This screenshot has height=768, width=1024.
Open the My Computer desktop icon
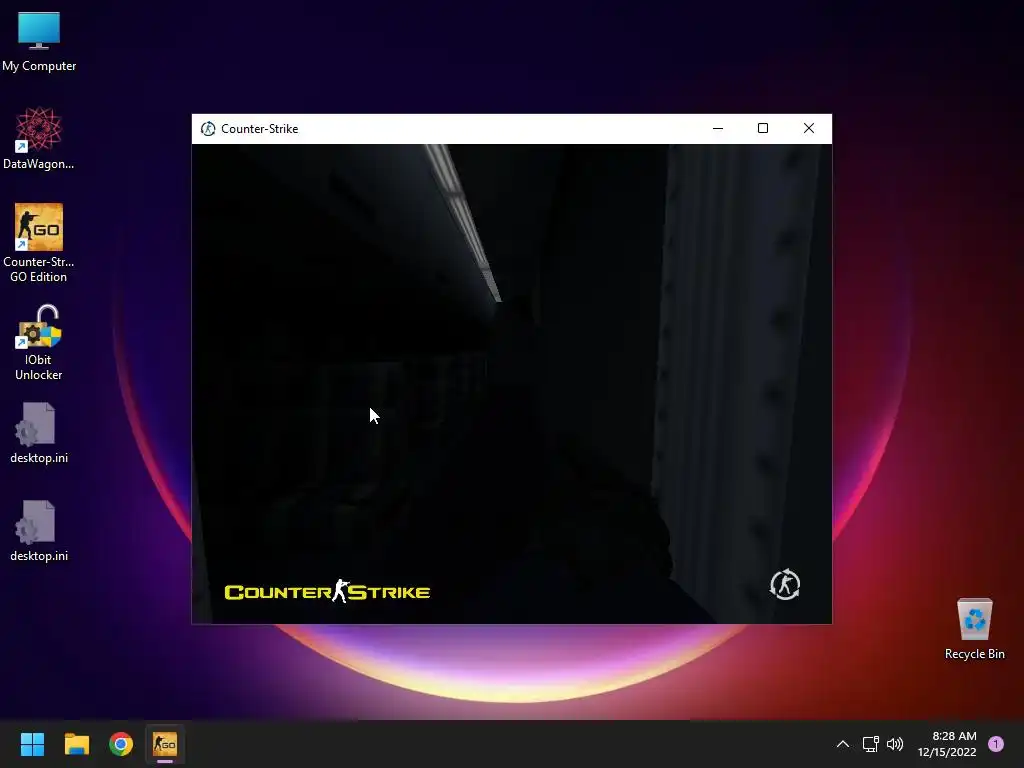point(39,41)
